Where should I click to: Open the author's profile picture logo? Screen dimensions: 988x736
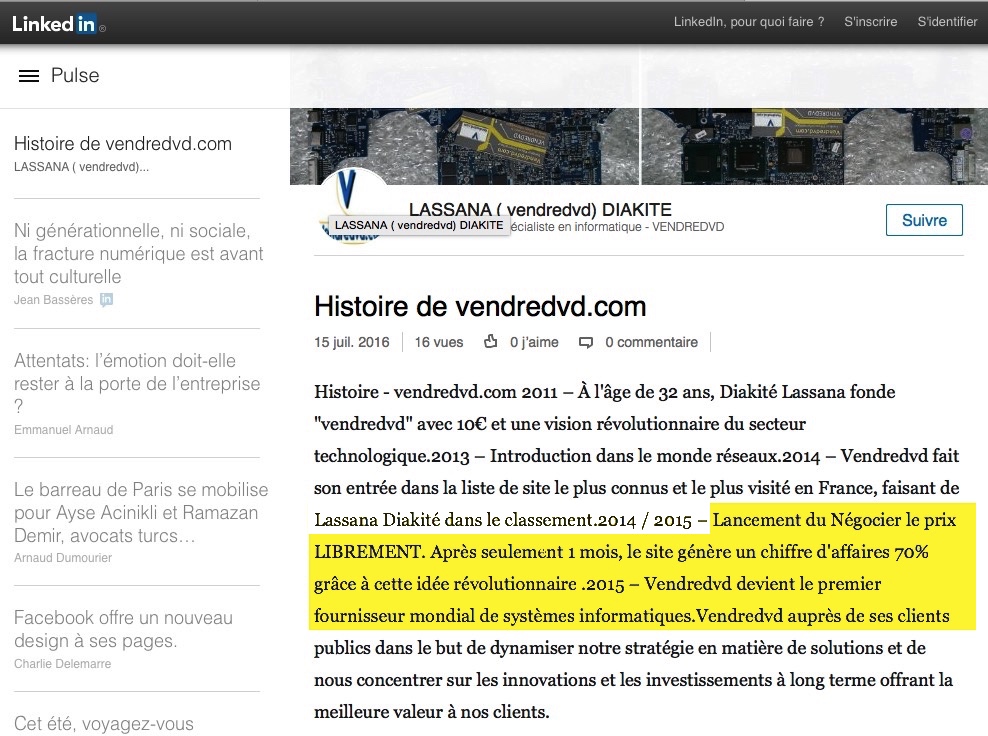(x=353, y=206)
